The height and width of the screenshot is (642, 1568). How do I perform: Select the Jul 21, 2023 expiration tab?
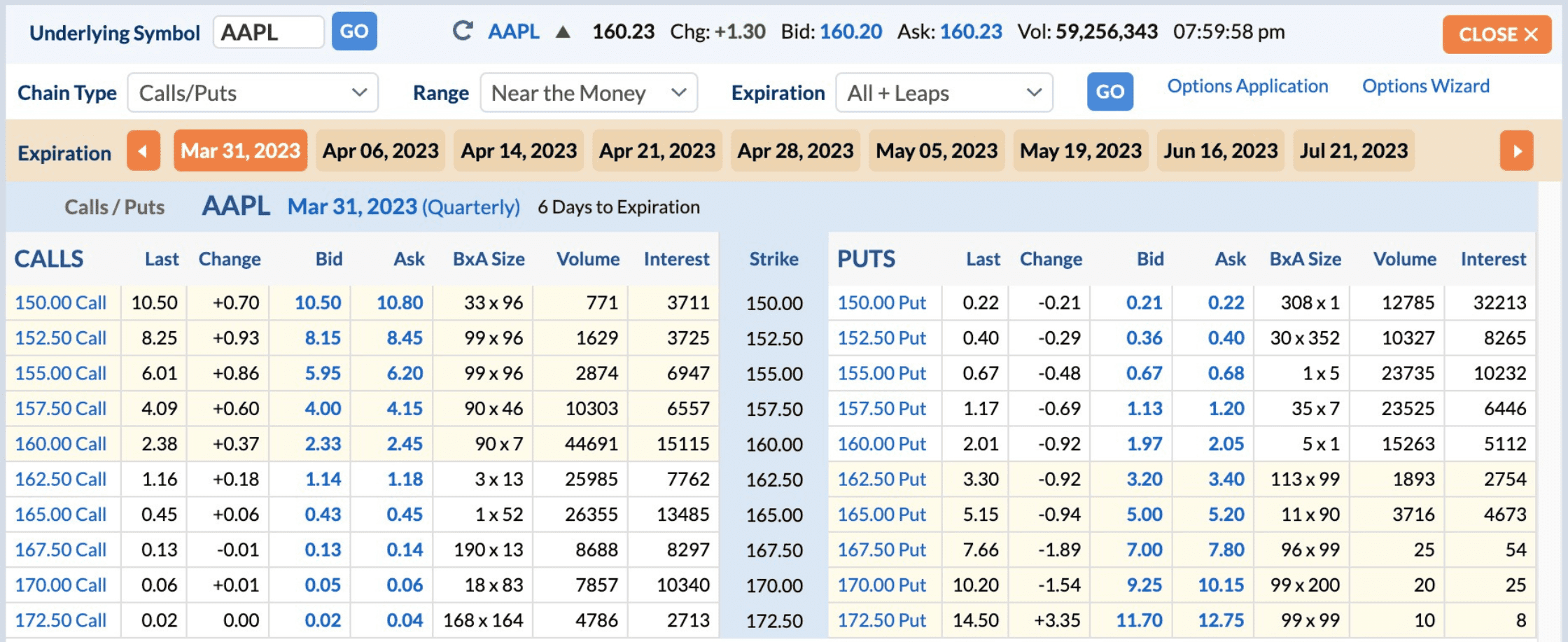1354,151
